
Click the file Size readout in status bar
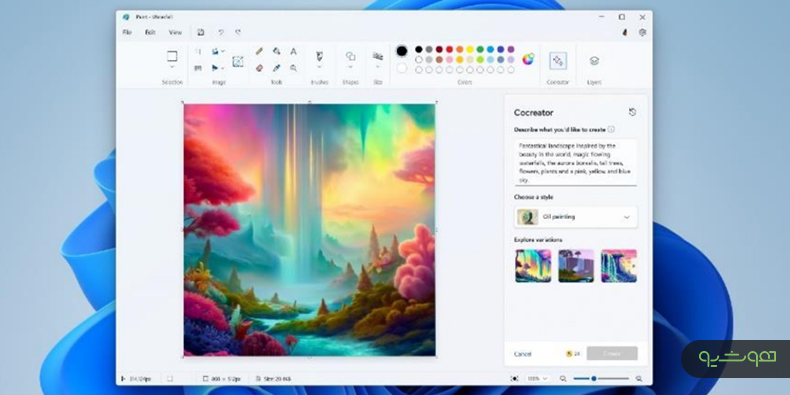tap(274, 378)
